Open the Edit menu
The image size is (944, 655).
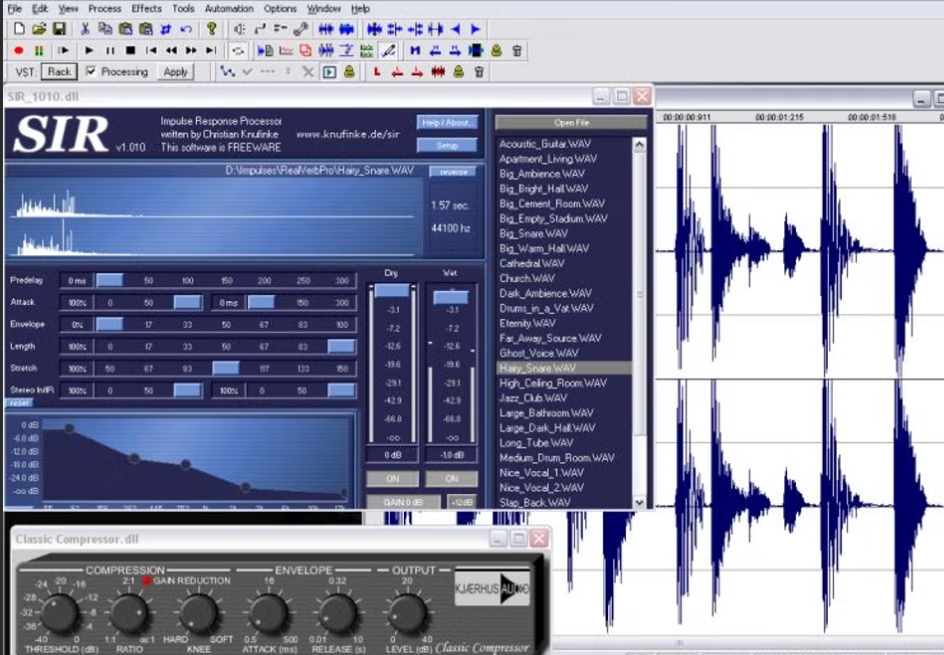pos(40,8)
